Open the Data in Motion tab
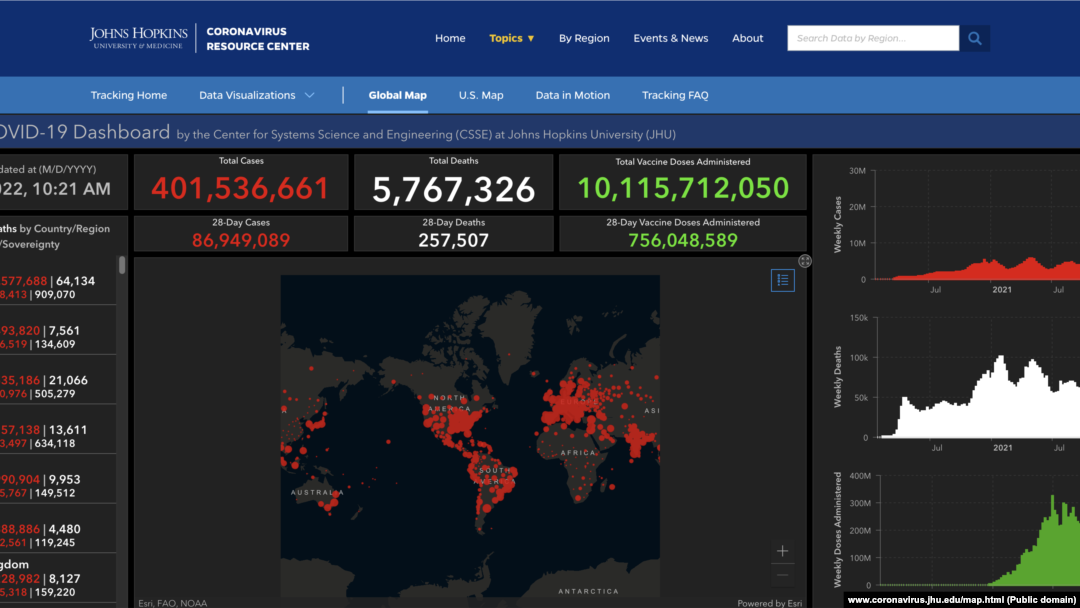 pyautogui.click(x=572, y=95)
